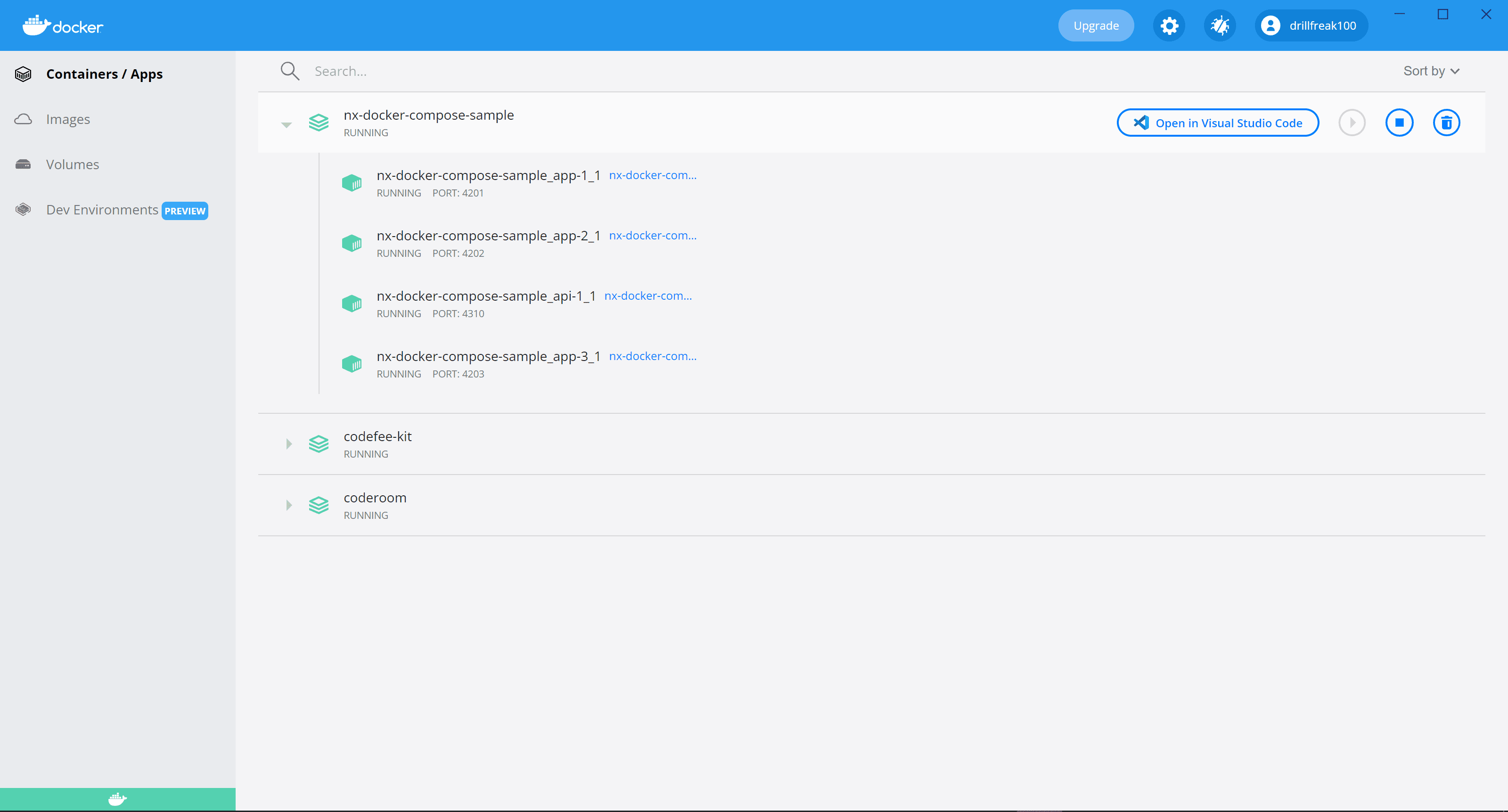Minimize the Docker Desktop window

pos(1400,14)
